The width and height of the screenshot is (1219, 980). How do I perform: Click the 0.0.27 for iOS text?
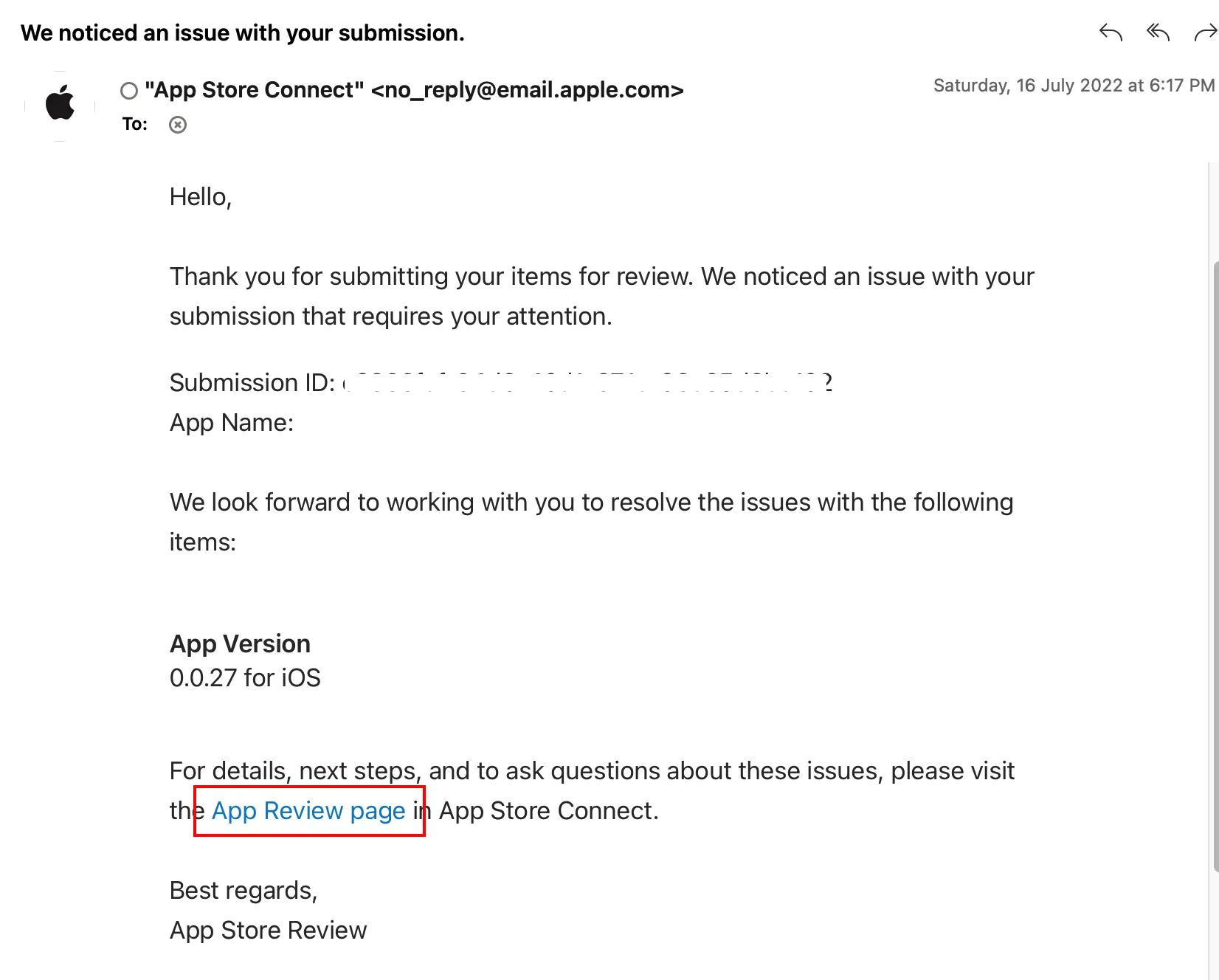(x=245, y=677)
